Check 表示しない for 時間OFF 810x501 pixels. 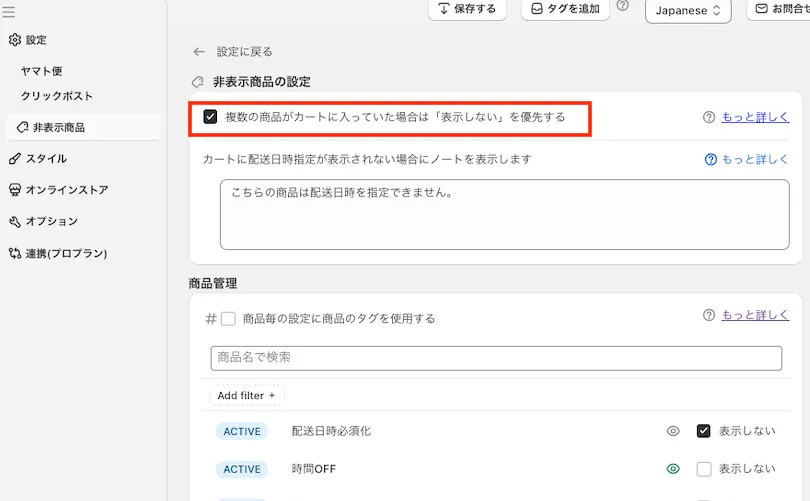tap(704, 469)
